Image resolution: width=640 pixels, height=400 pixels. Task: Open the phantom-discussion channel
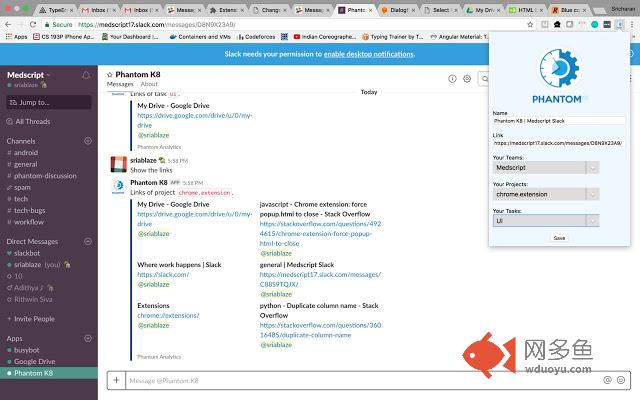tap(45, 176)
